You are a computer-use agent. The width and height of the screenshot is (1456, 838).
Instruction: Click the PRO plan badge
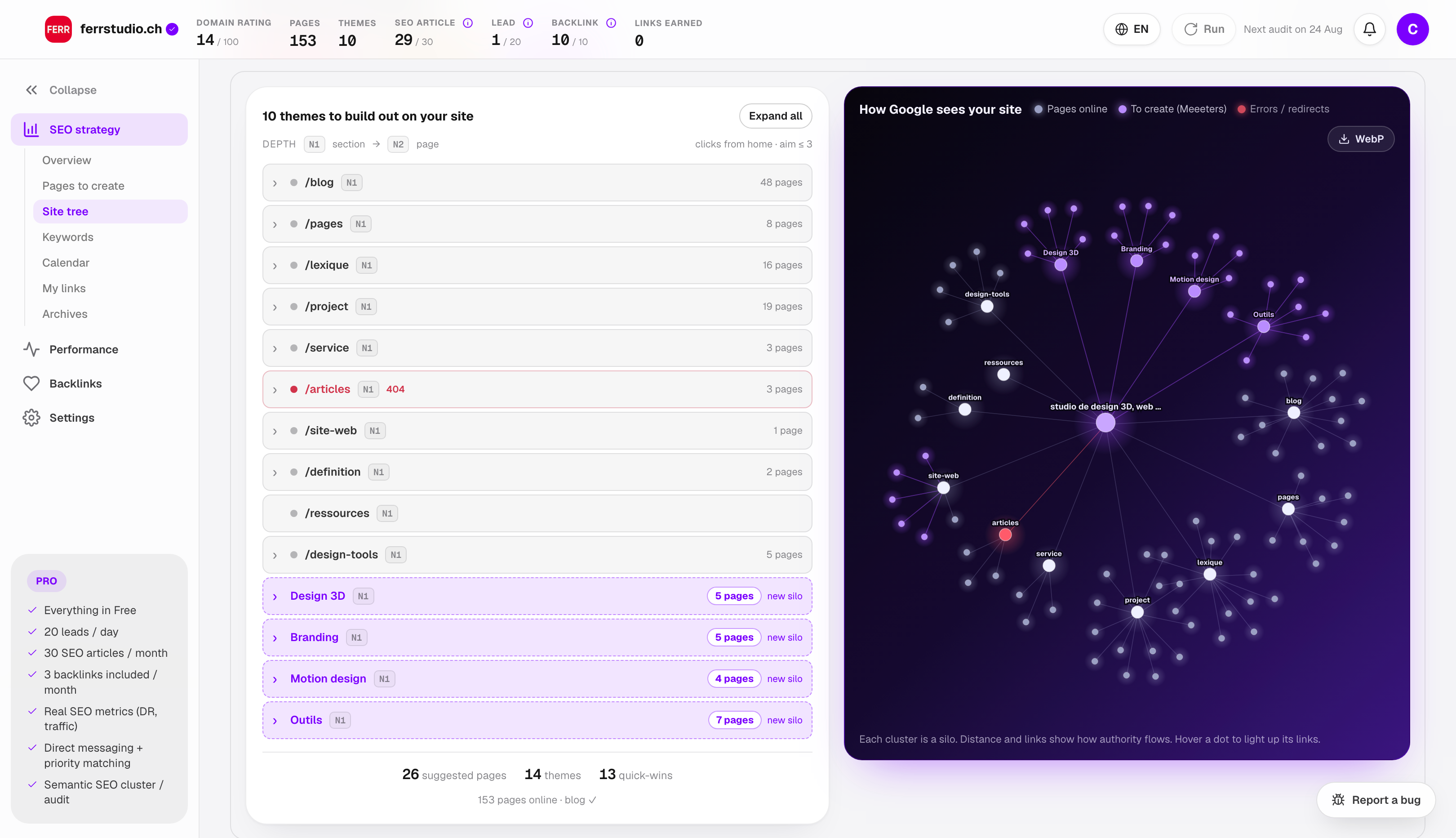(47, 581)
